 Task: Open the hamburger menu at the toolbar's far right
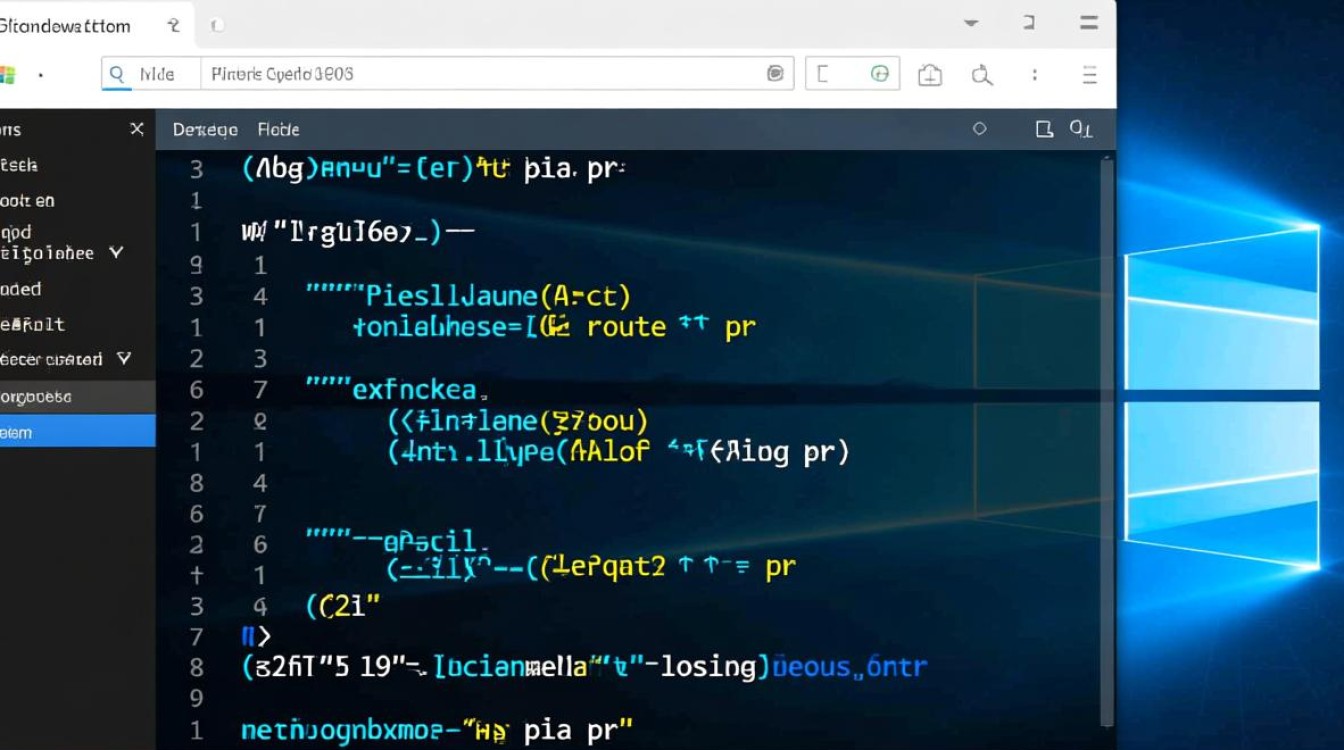tap(1089, 74)
